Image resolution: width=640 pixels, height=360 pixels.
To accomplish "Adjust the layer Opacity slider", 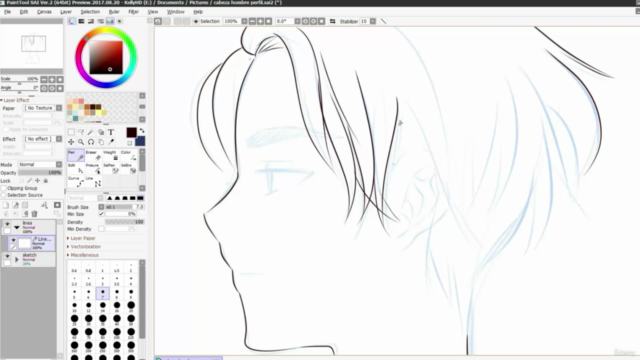I will pos(40,173).
